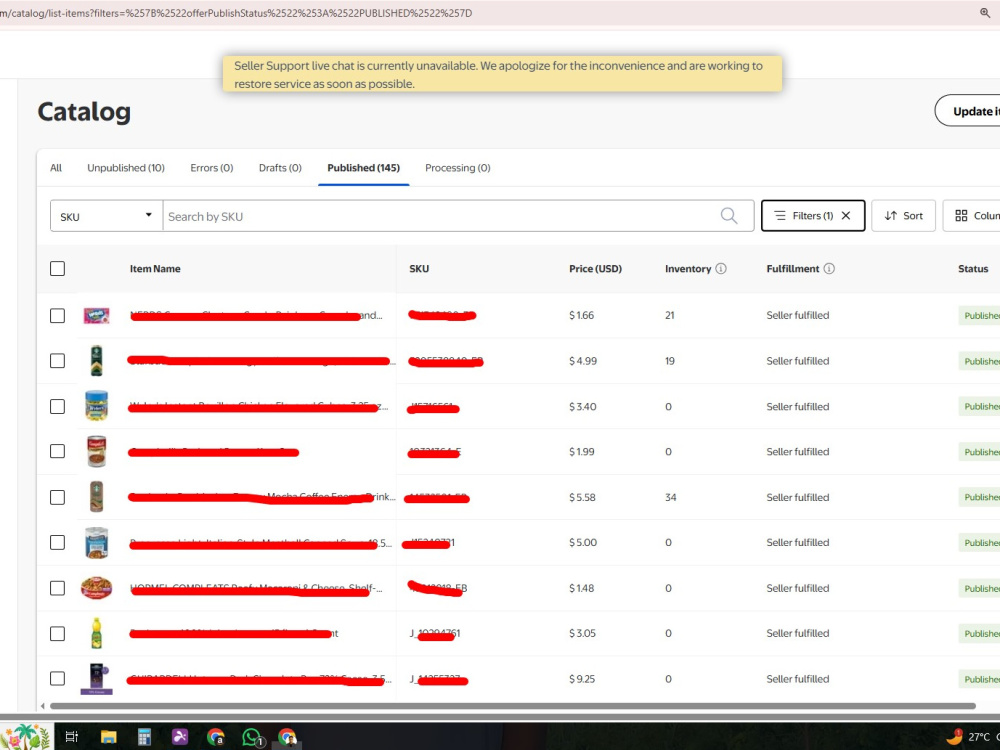Image resolution: width=1000 pixels, height=750 pixels.
Task: Check the row priced $5.00
Action: [x=57, y=543]
